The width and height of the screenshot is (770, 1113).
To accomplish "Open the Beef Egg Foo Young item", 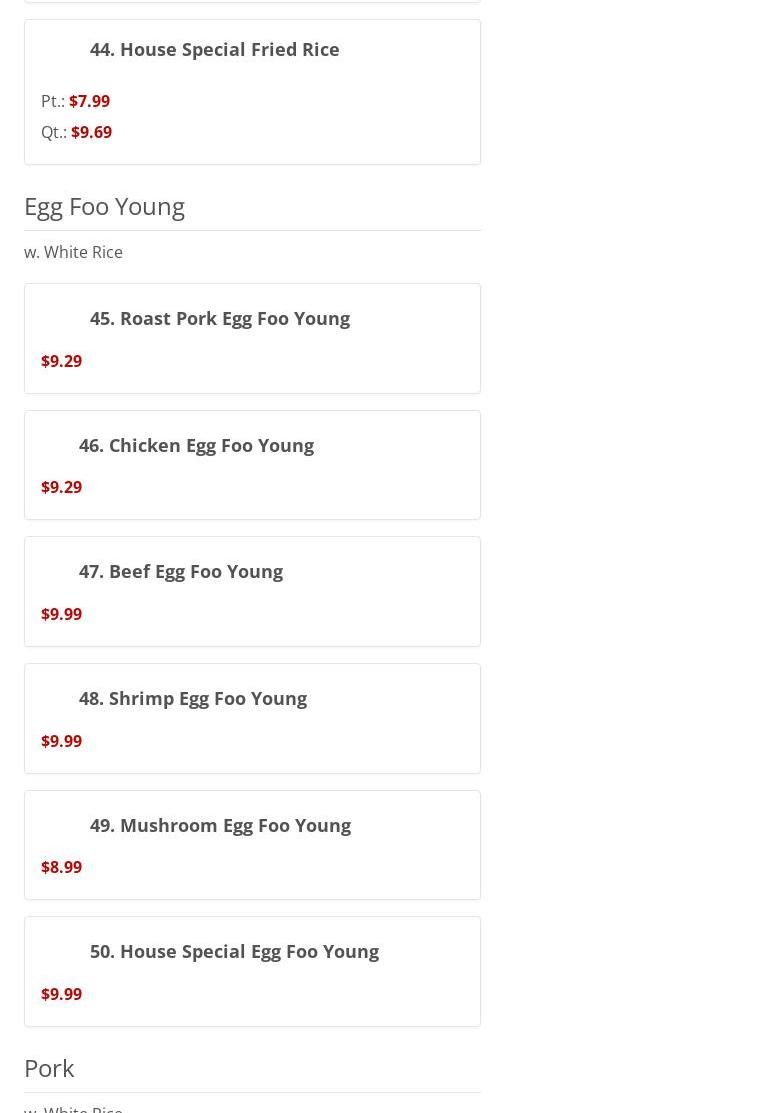I will [180, 571].
